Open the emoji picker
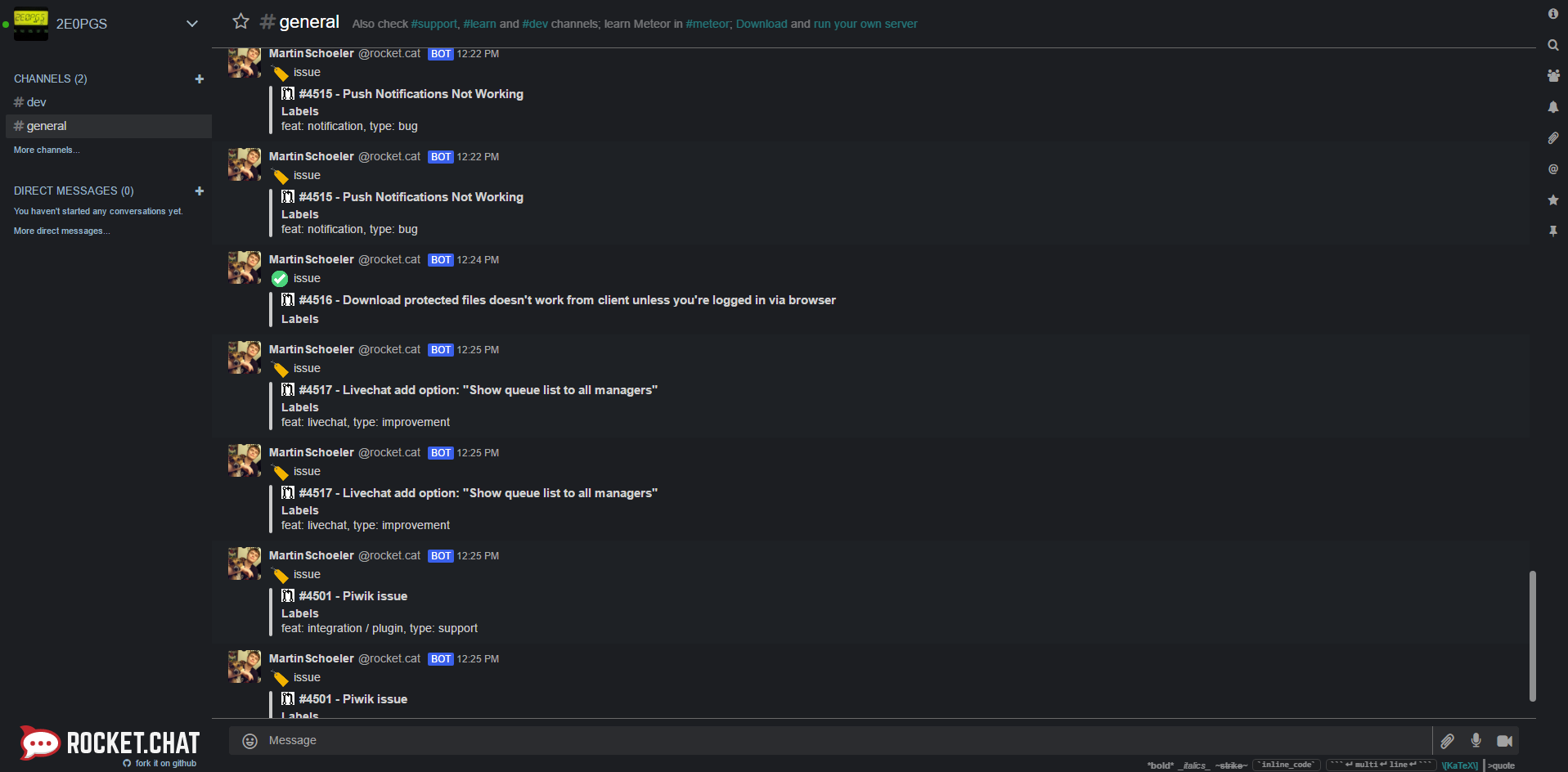The image size is (1568, 772). (249, 741)
